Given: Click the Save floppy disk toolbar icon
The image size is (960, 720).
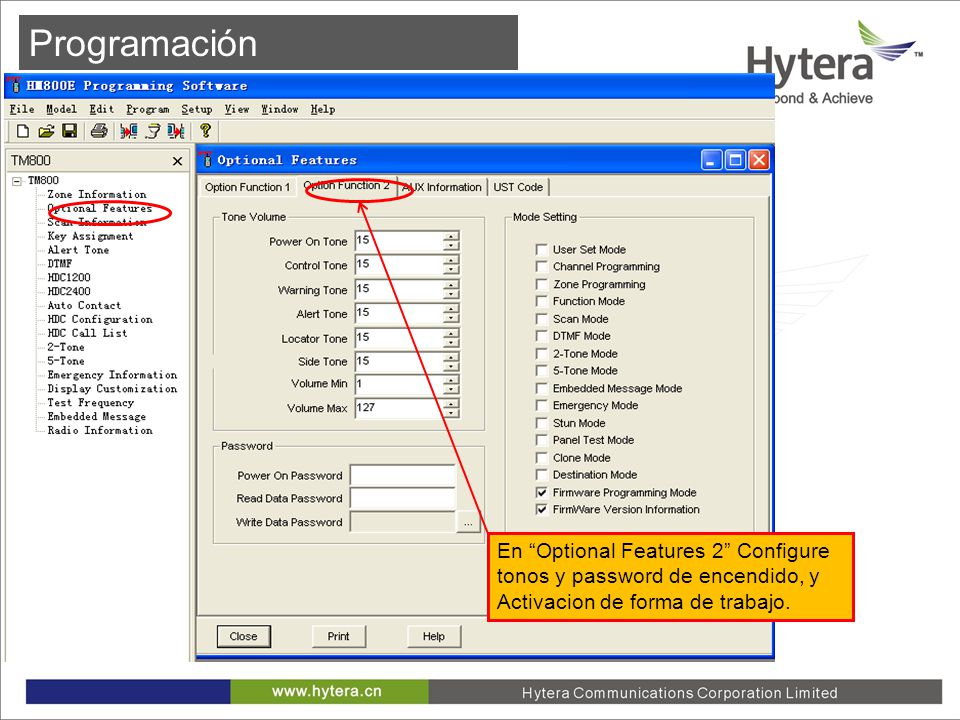Looking at the screenshot, I should tap(69, 131).
